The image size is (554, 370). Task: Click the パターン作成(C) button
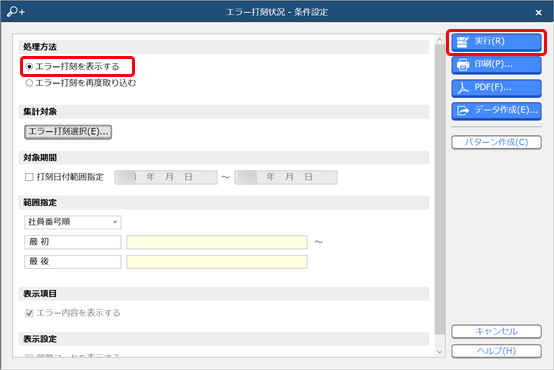click(x=496, y=142)
